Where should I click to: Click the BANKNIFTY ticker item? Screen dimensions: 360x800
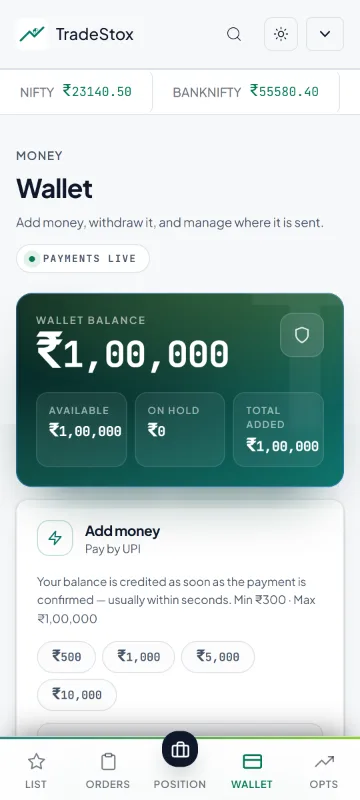(x=246, y=92)
